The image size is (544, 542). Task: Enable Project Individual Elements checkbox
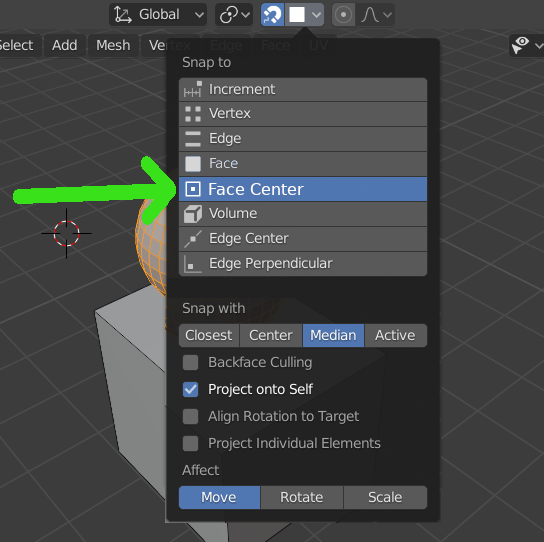[190, 443]
